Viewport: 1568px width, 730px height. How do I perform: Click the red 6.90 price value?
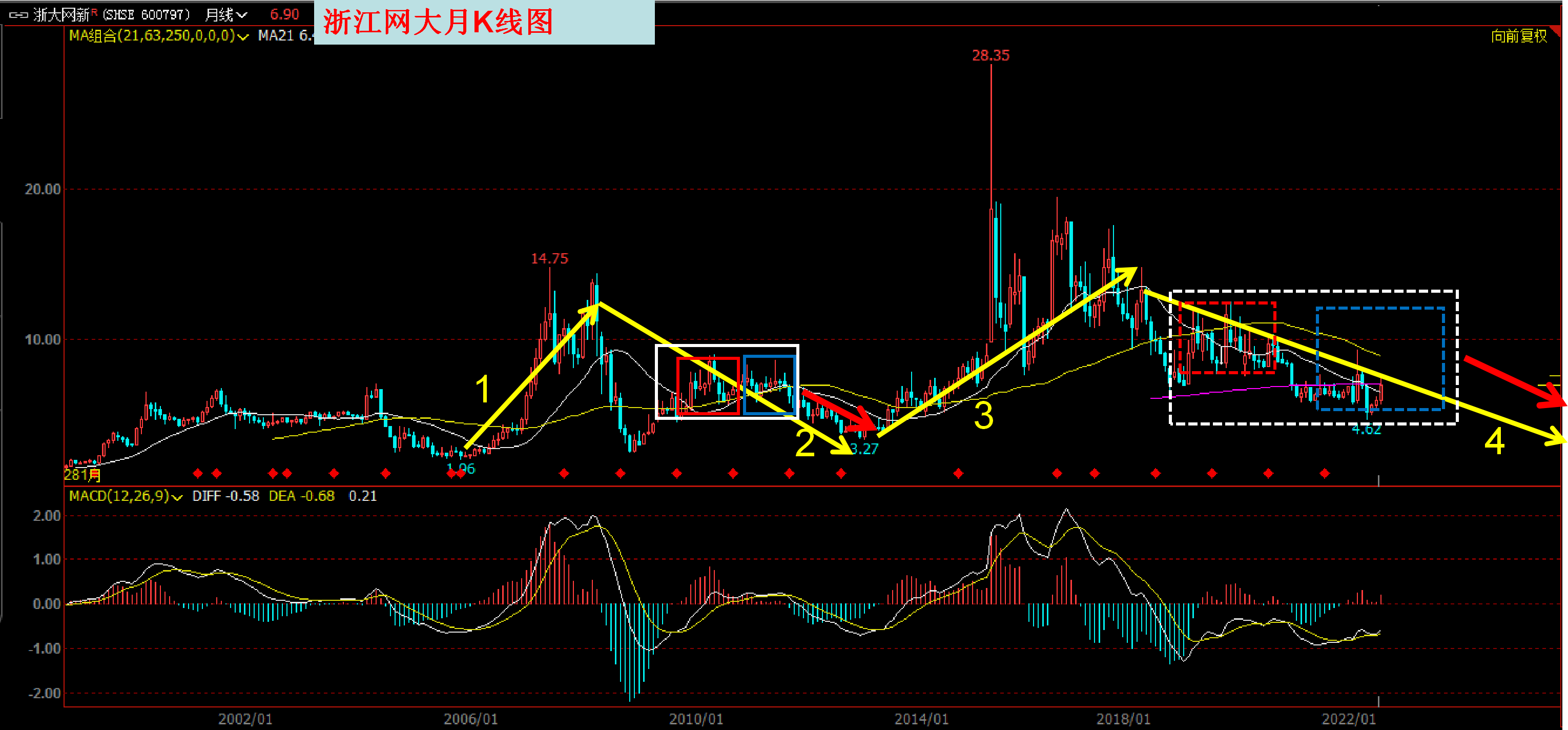click(284, 14)
